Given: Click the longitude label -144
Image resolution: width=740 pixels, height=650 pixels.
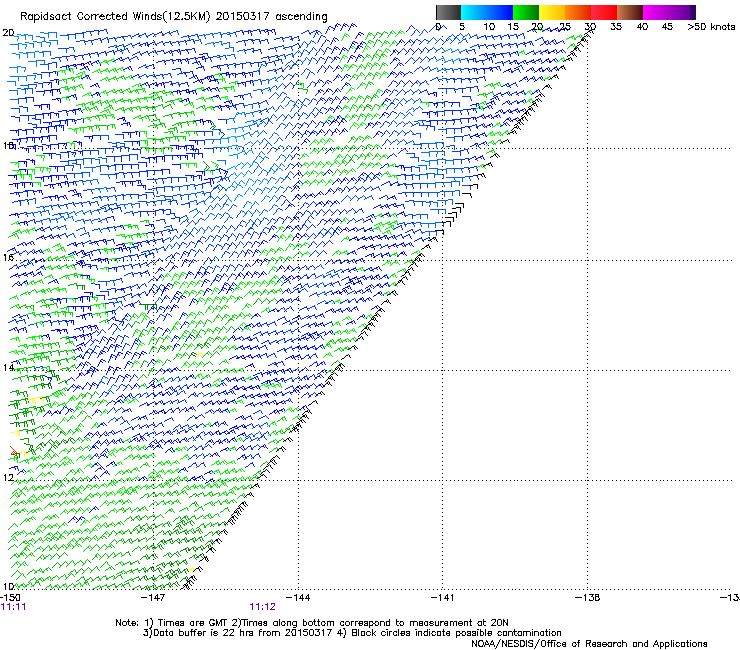Looking at the screenshot, I should pos(299,598).
